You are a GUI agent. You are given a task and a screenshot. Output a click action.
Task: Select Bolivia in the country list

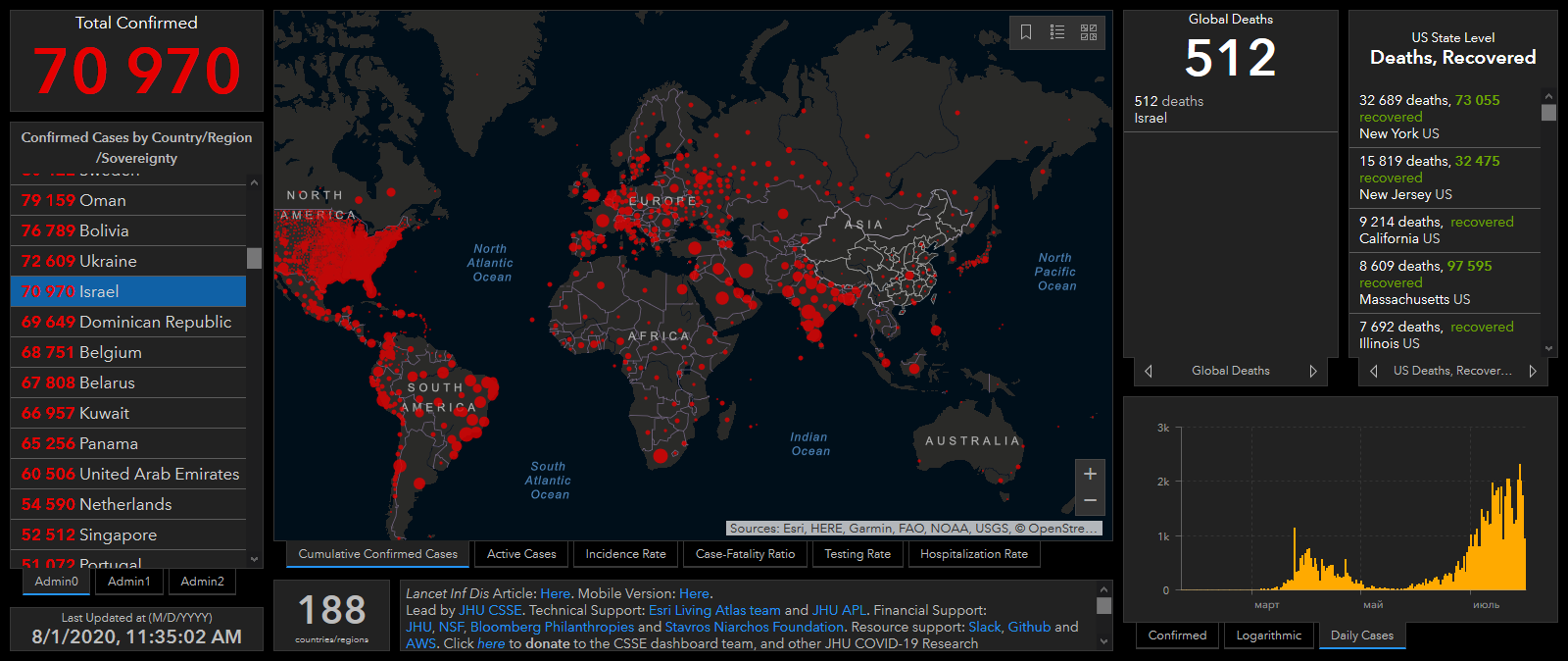click(x=128, y=230)
